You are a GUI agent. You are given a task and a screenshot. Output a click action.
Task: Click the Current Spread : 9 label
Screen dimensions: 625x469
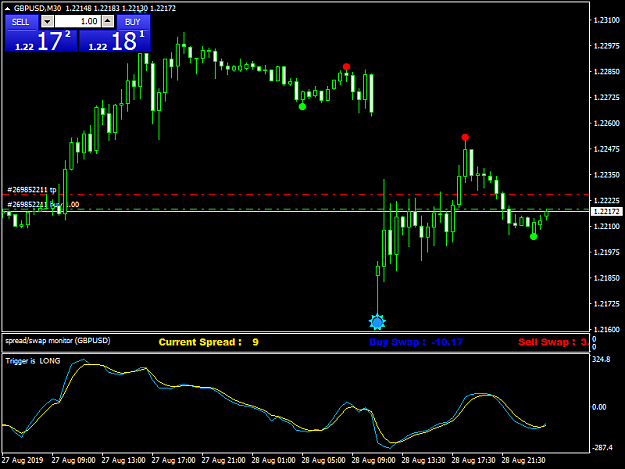(x=208, y=342)
